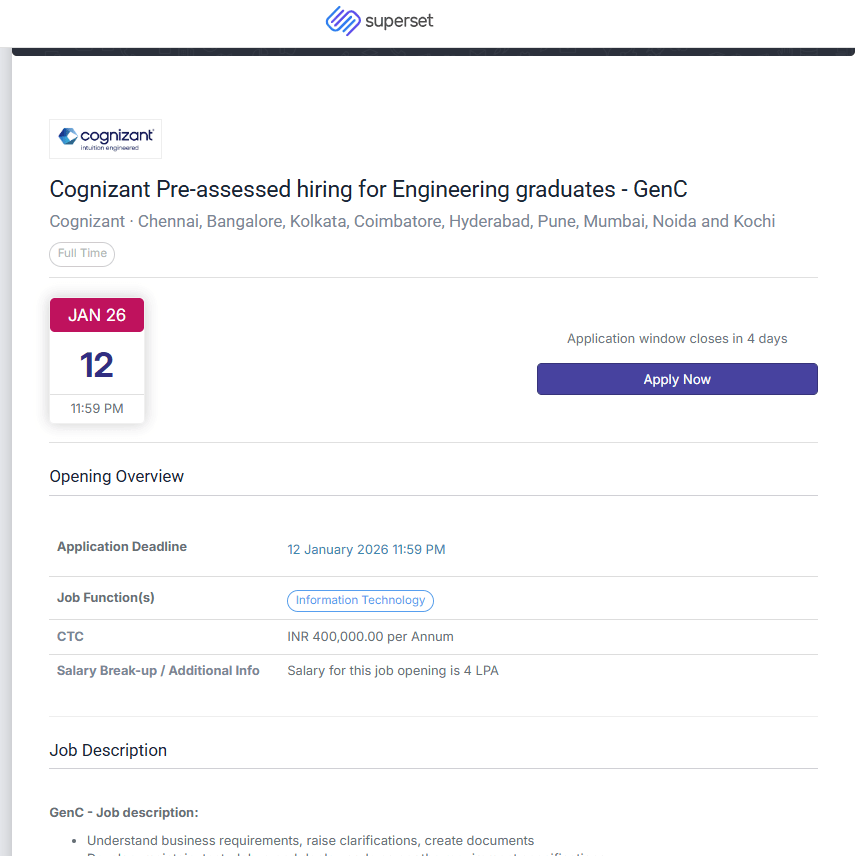The height and width of the screenshot is (856, 855).
Task: Click the Information Technology job function chip
Action: click(x=360, y=601)
